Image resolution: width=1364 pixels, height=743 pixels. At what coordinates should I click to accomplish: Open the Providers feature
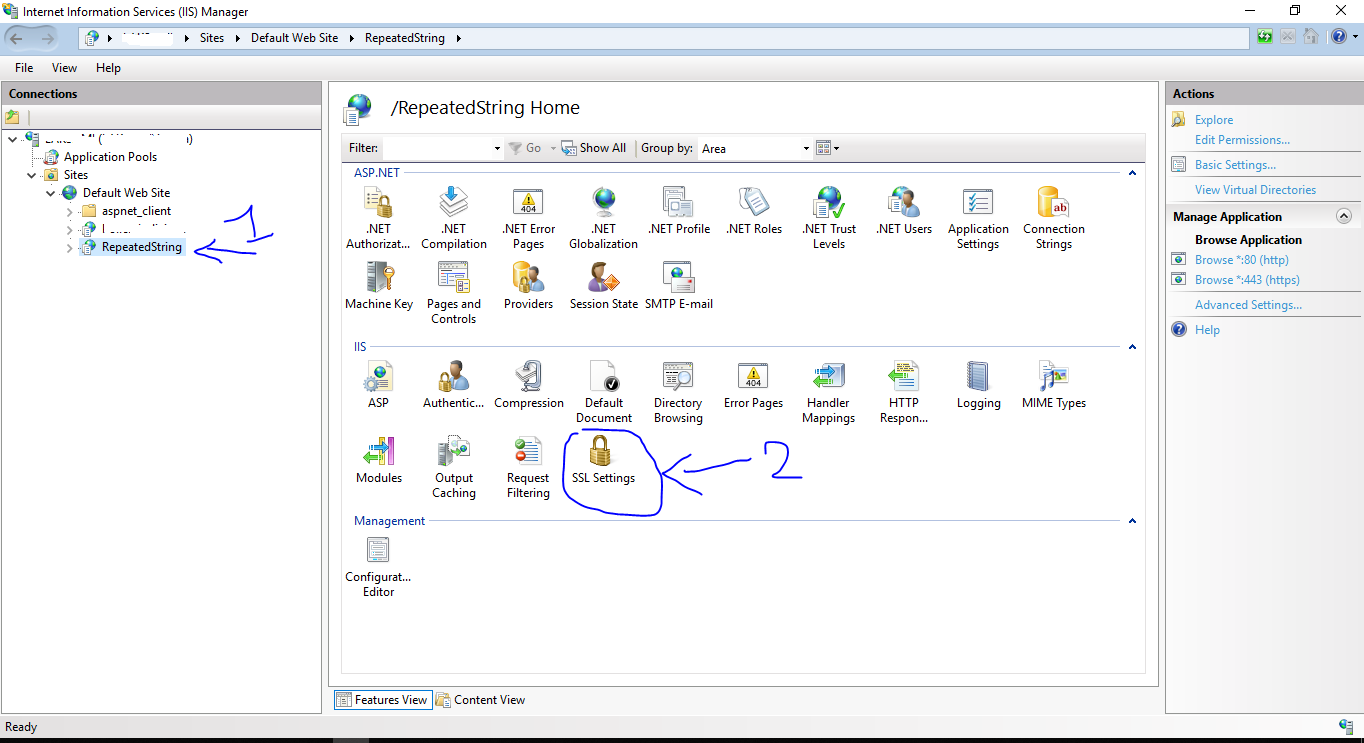coord(529,286)
